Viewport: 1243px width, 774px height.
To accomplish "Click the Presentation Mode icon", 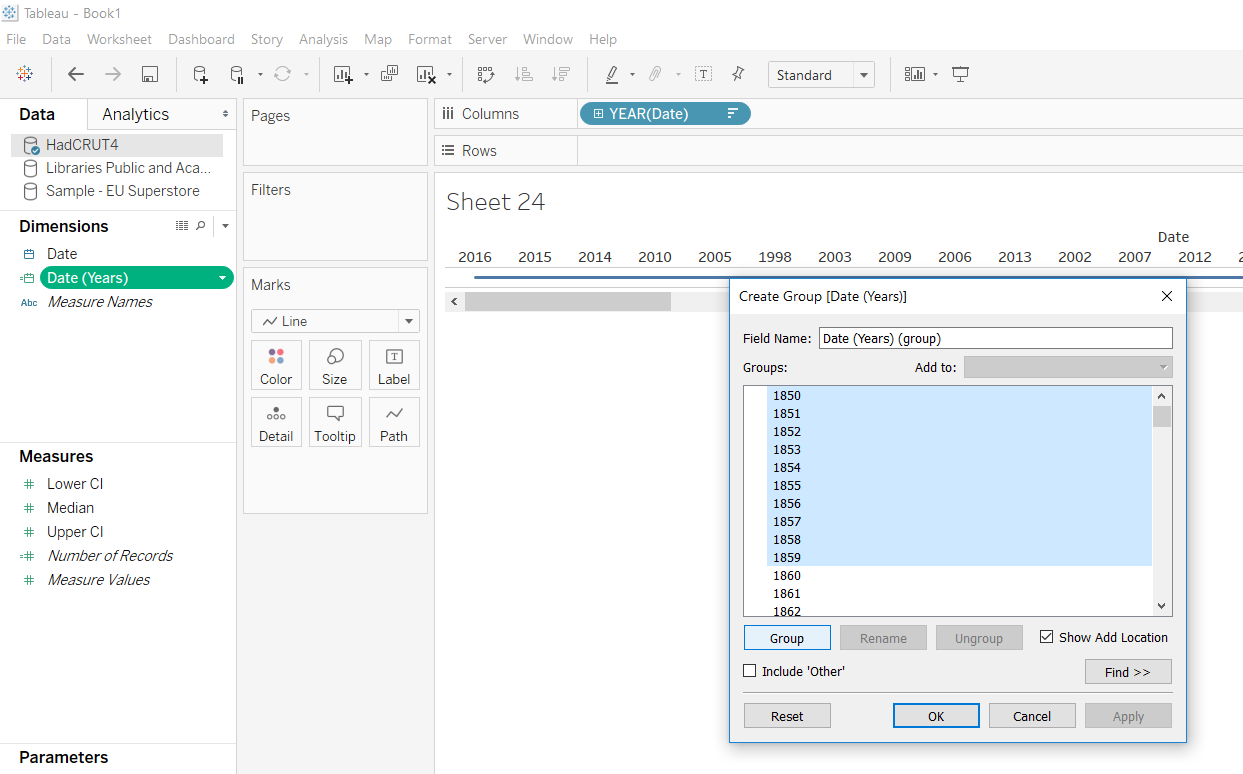I will click(960, 74).
